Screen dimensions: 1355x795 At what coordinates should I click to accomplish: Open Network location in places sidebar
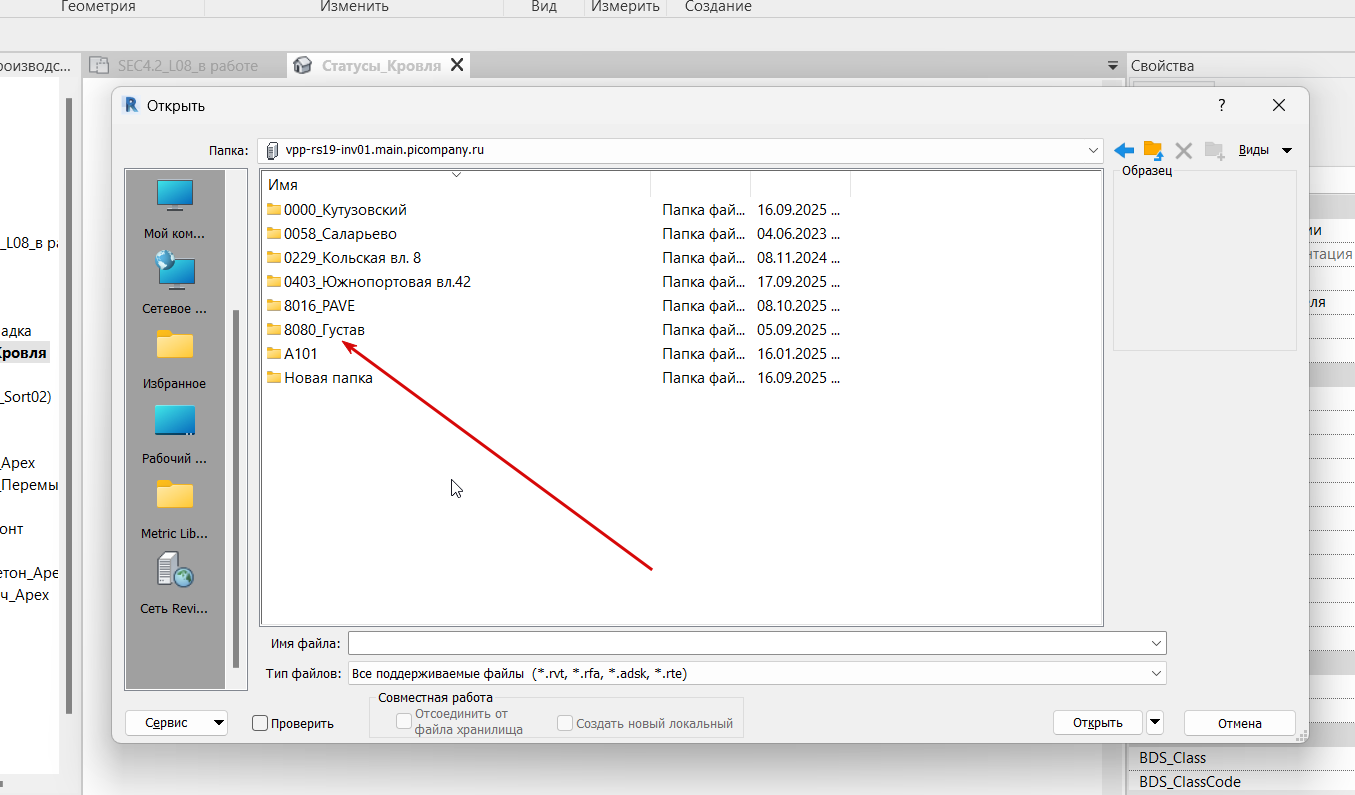pyautogui.click(x=174, y=284)
